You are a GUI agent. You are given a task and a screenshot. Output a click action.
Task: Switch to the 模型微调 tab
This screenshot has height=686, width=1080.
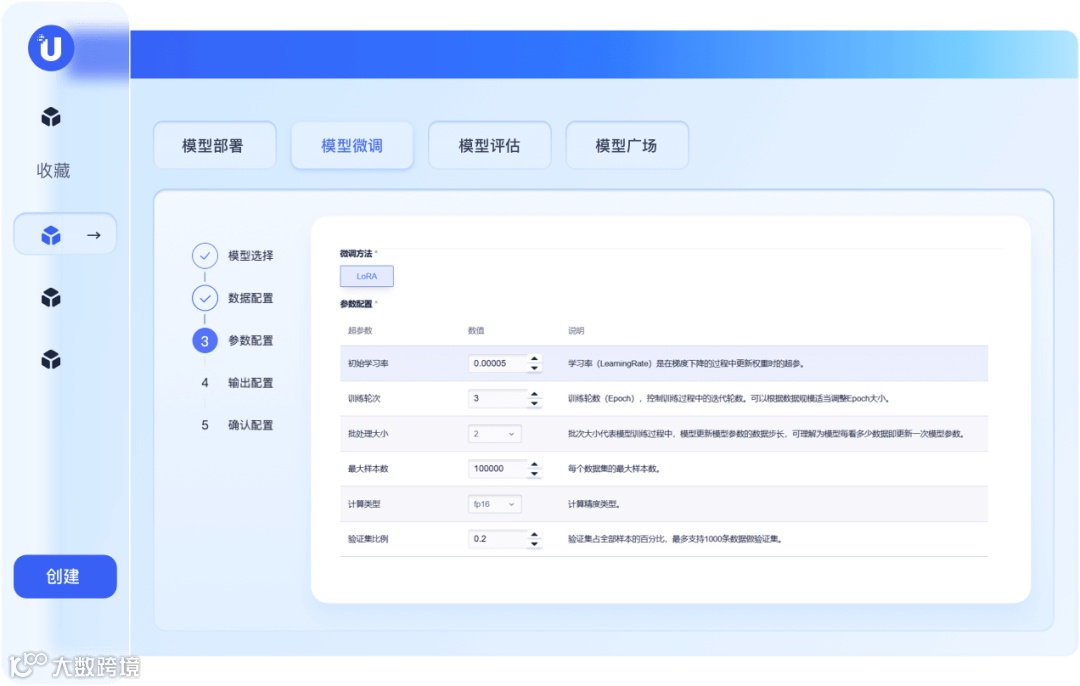[352, 145]
